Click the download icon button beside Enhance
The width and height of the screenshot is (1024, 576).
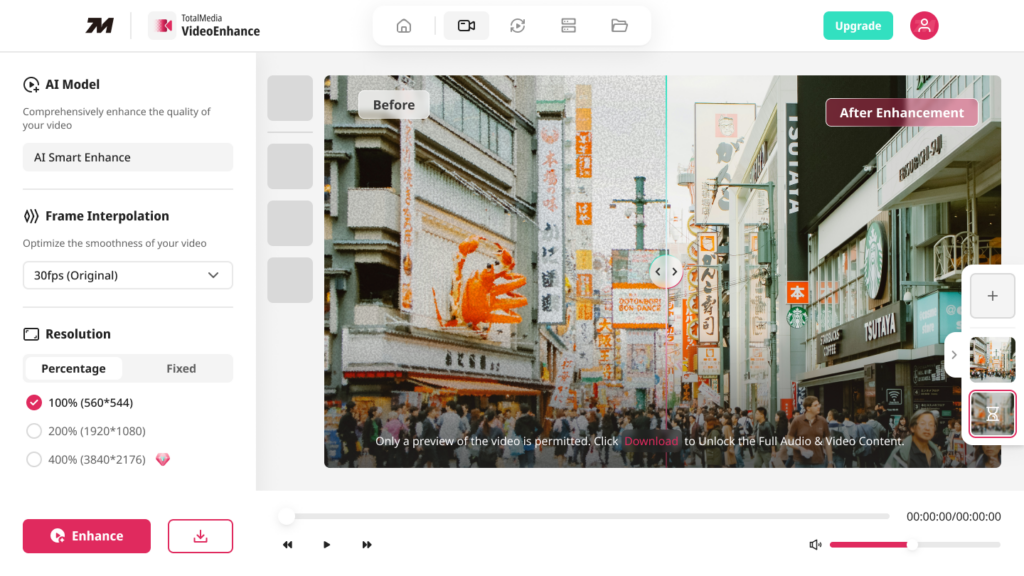200,536
